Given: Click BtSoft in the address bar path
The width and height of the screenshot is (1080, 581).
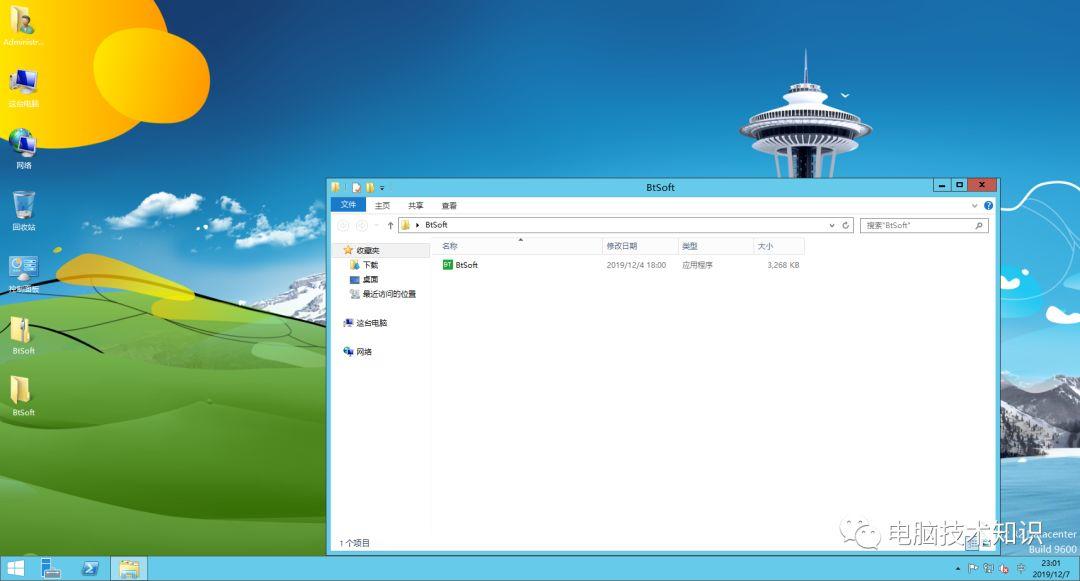Looking at the screenshot, I should pos(436,225).
